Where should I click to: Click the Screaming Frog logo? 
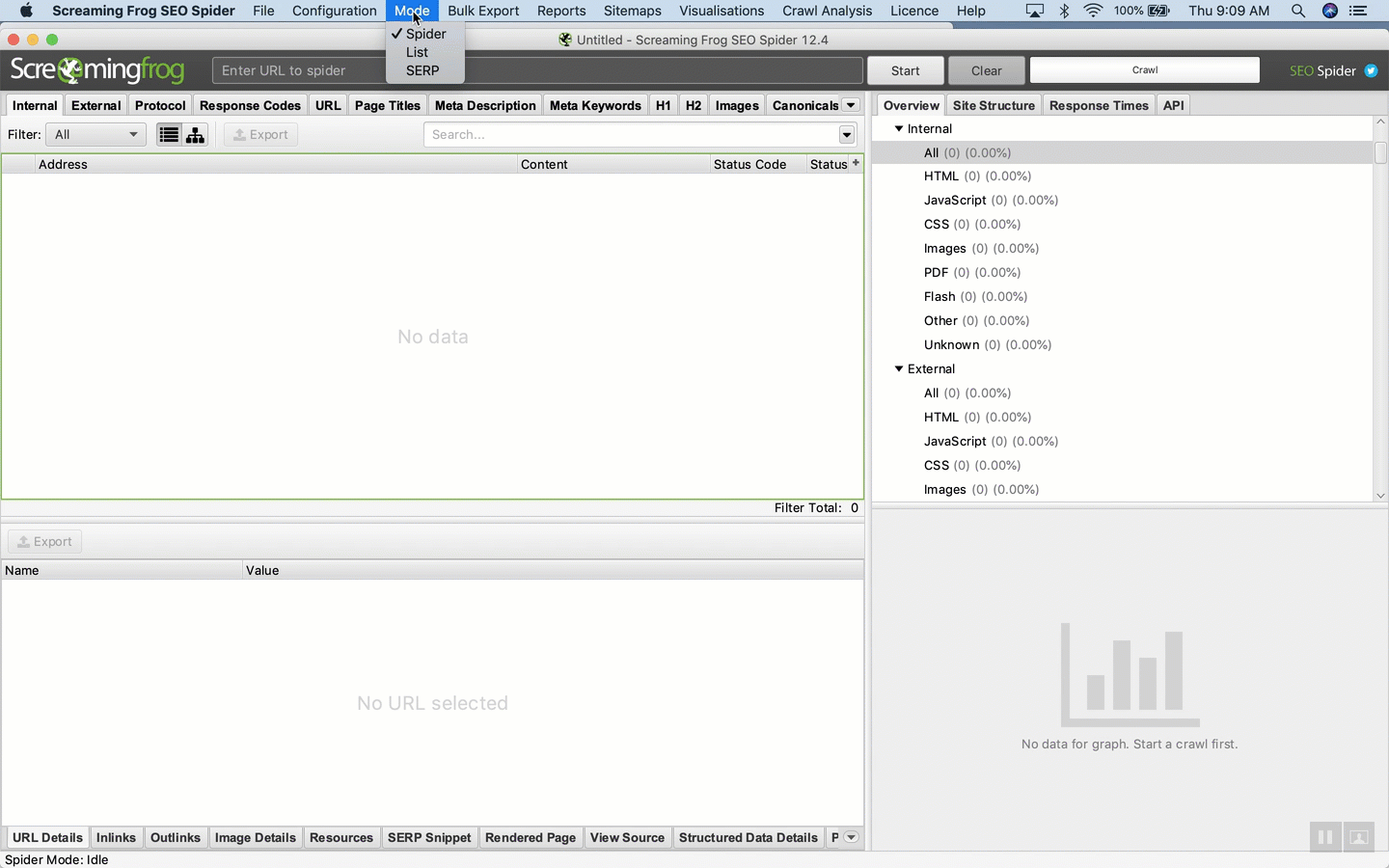[x=97, y=70]
